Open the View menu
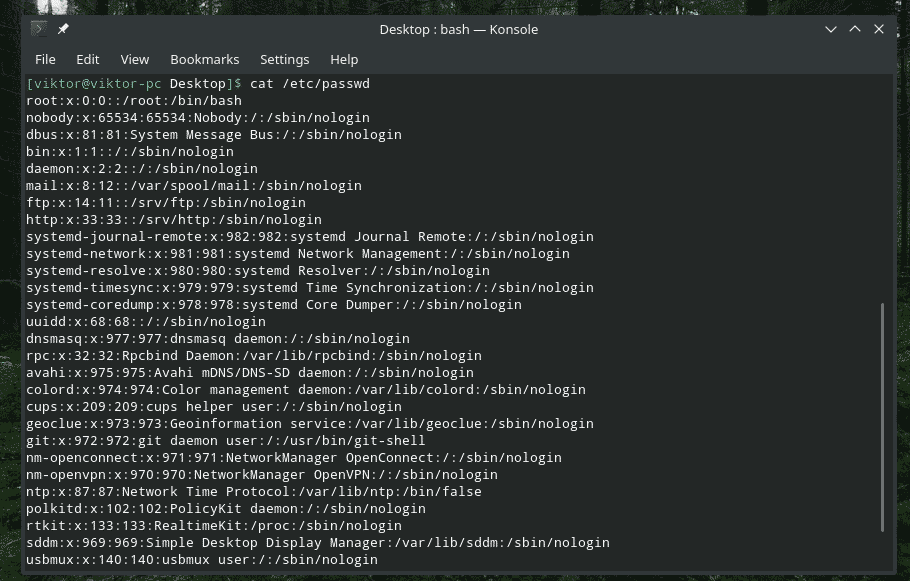Screen dimensions: 910x581 (135, 59)
